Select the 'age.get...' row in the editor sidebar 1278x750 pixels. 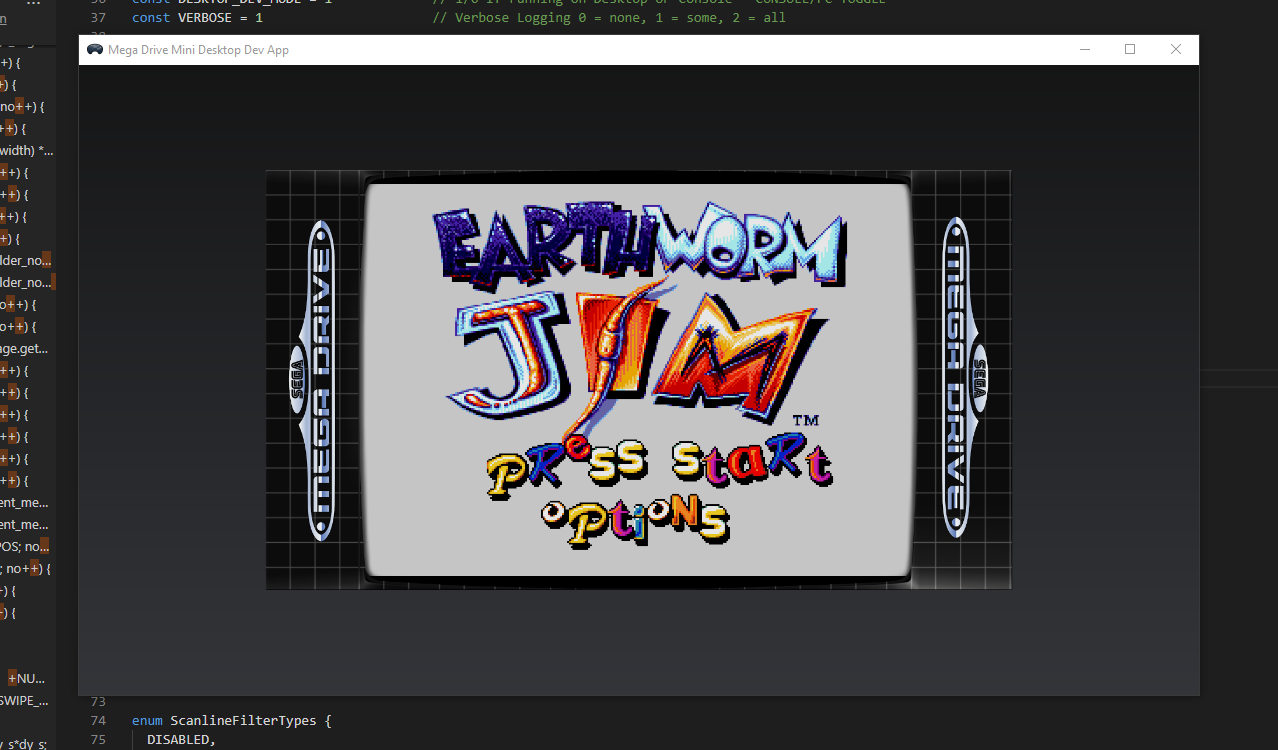(25, 348)
